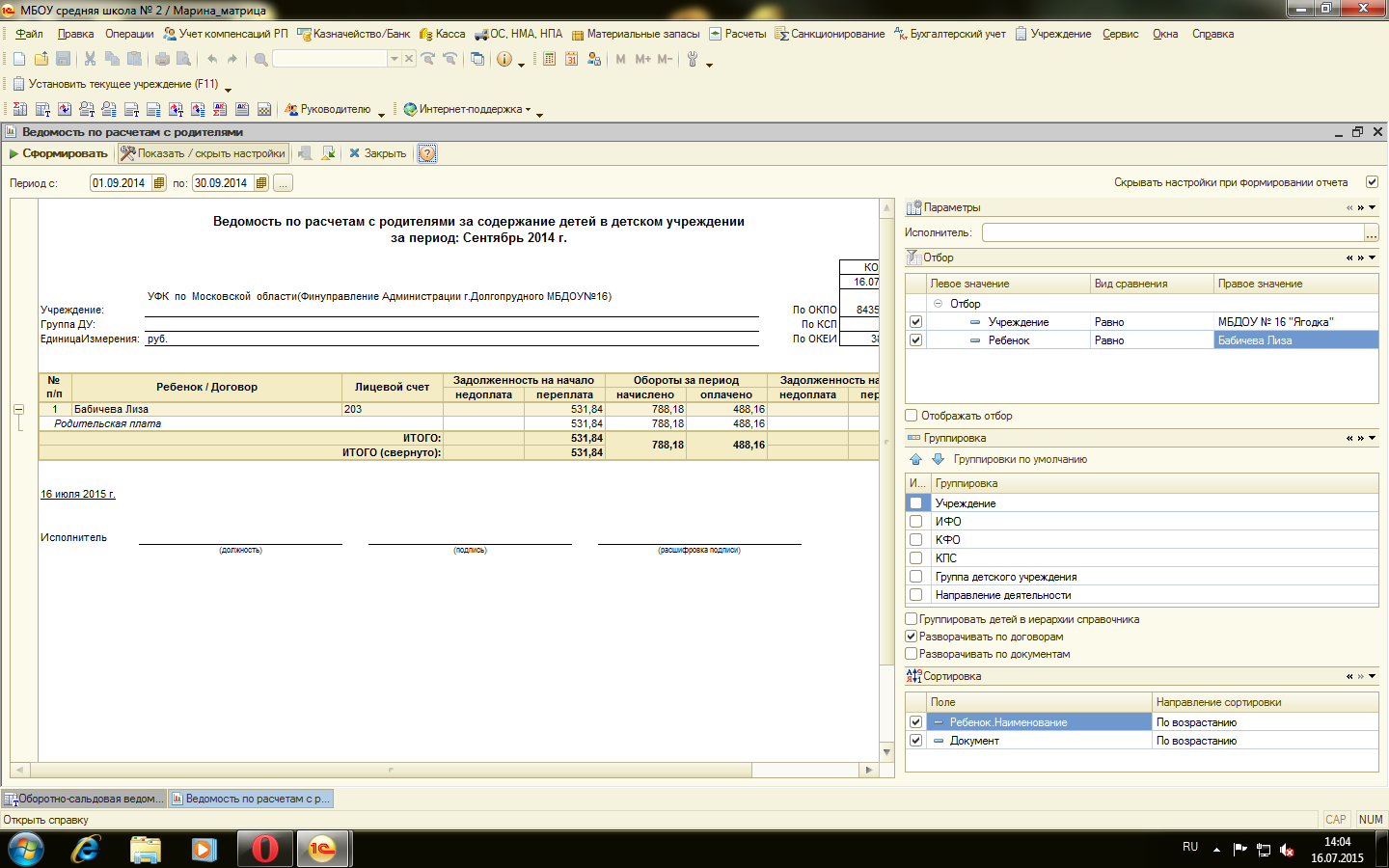Click the help question mark icon in report toolbar
1389x868 pixels.
coord(427,153)
